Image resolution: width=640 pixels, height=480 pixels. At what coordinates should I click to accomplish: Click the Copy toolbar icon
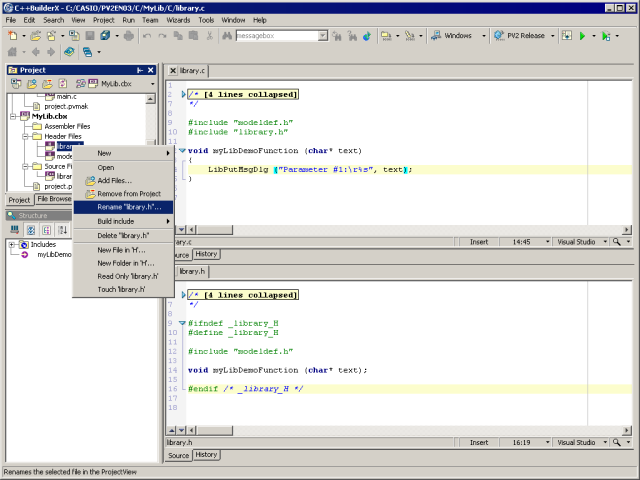tap(178, 36)
